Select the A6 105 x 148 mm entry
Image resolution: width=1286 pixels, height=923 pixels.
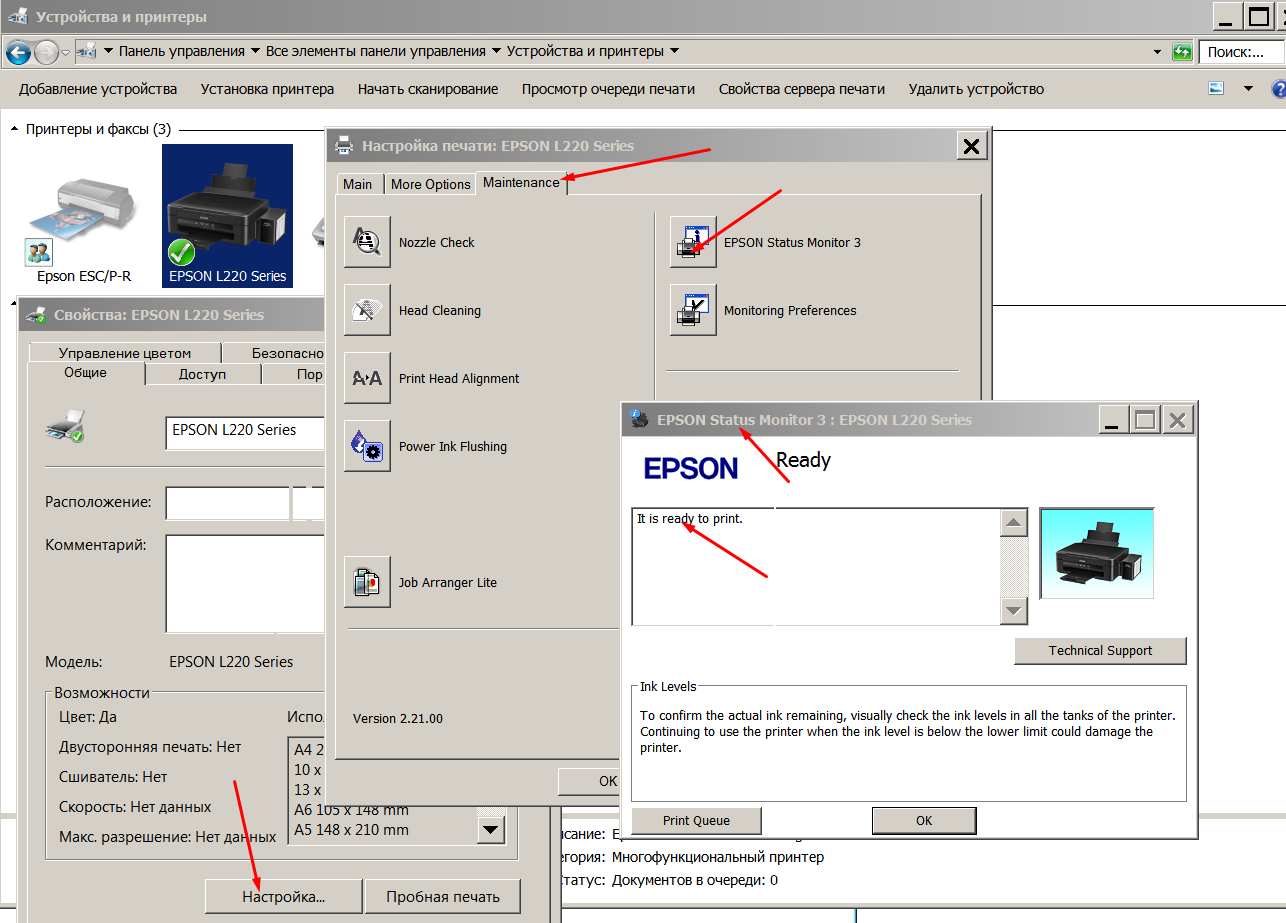[x=351, y=809]
